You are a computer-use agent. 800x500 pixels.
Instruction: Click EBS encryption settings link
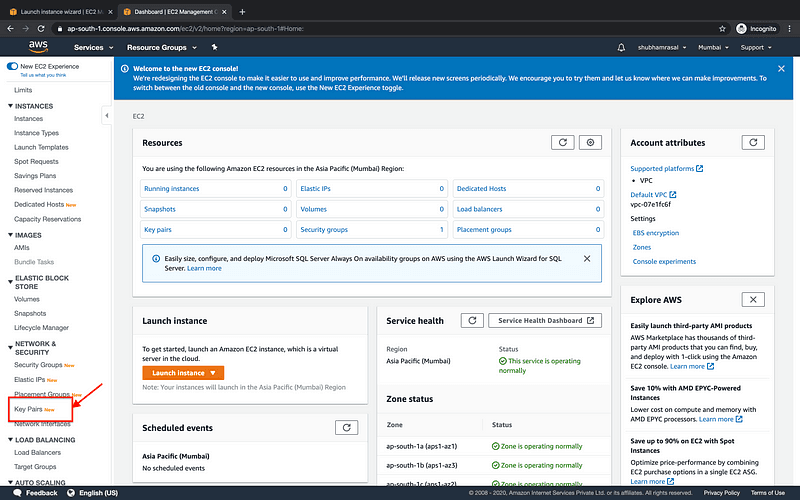656,233
